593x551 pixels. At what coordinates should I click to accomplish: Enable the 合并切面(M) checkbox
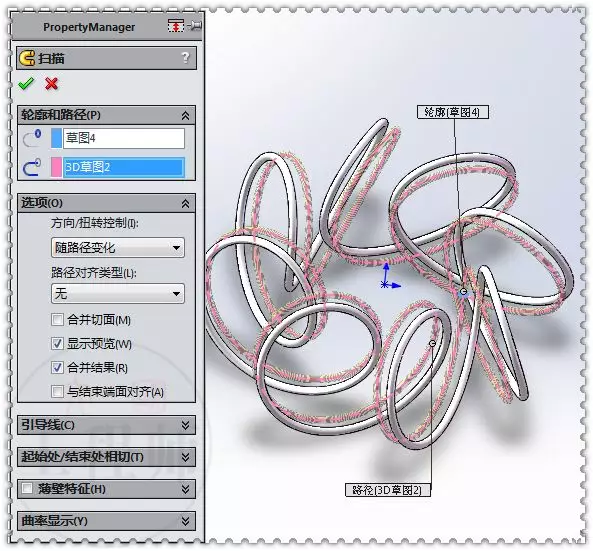[x=57, y=320]
